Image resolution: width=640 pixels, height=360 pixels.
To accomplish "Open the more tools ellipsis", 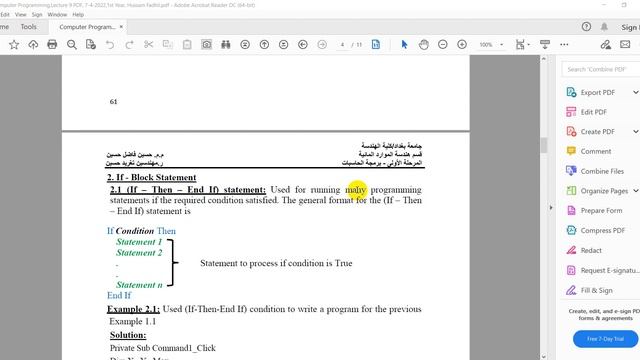I will coord(564,44).
